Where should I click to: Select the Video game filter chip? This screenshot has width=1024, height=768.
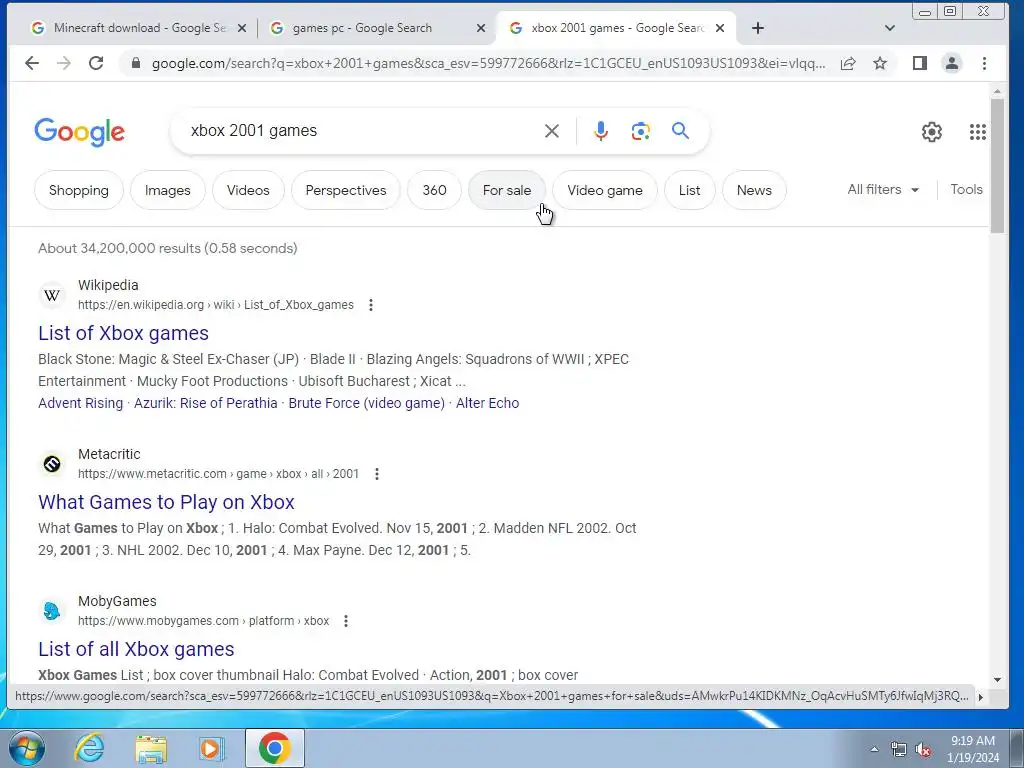click(605, 190)
